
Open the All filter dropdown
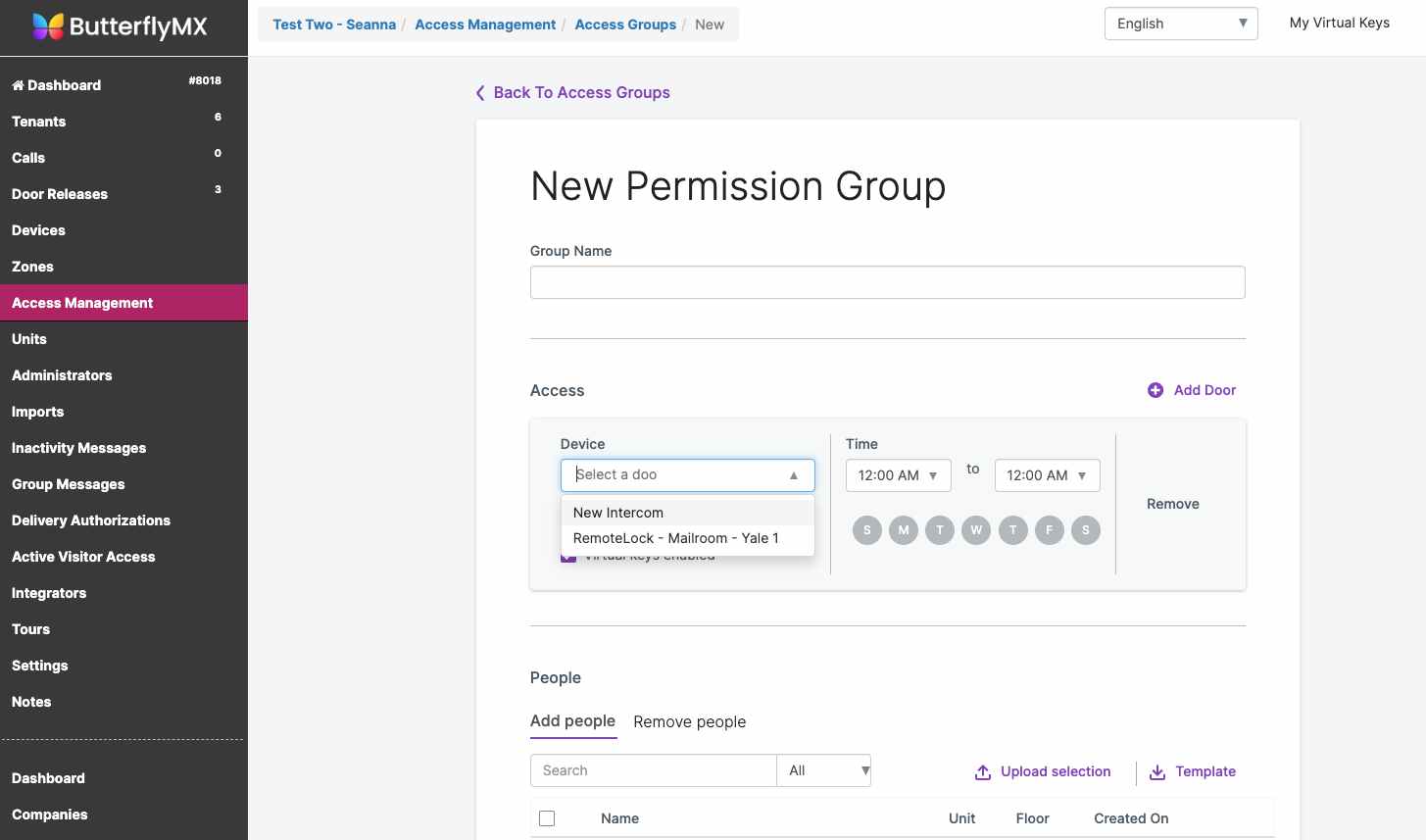(x=823, y=770)
